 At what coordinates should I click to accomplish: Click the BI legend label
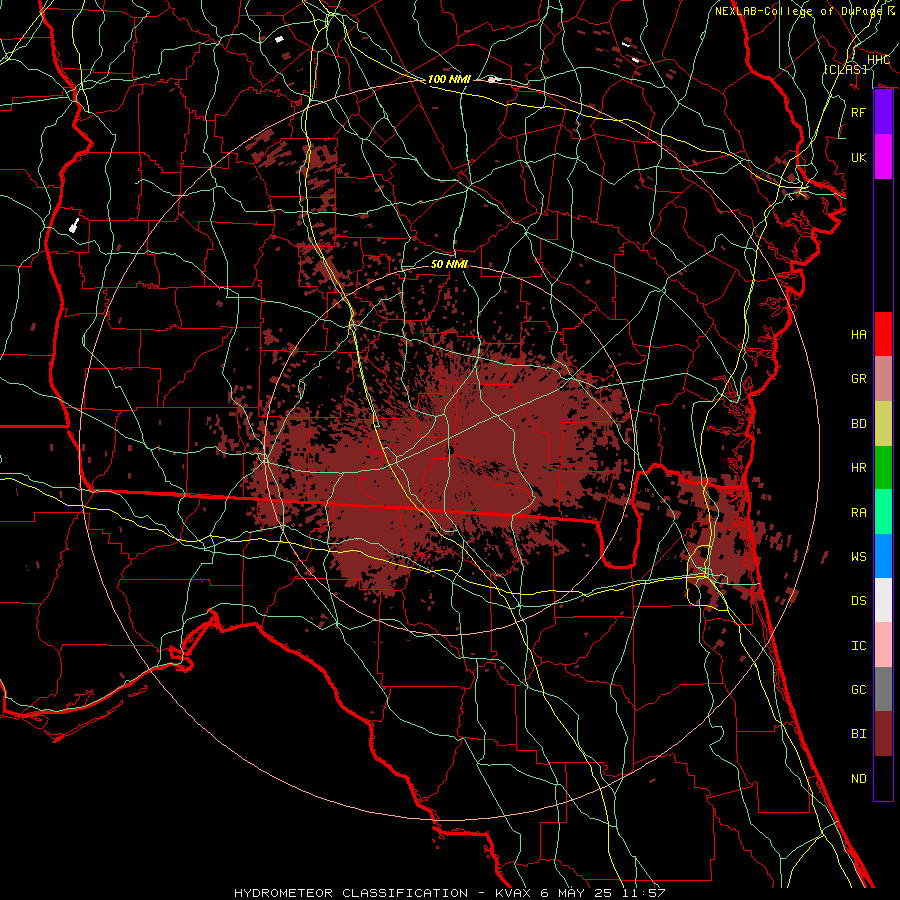[x=859, y=734]
